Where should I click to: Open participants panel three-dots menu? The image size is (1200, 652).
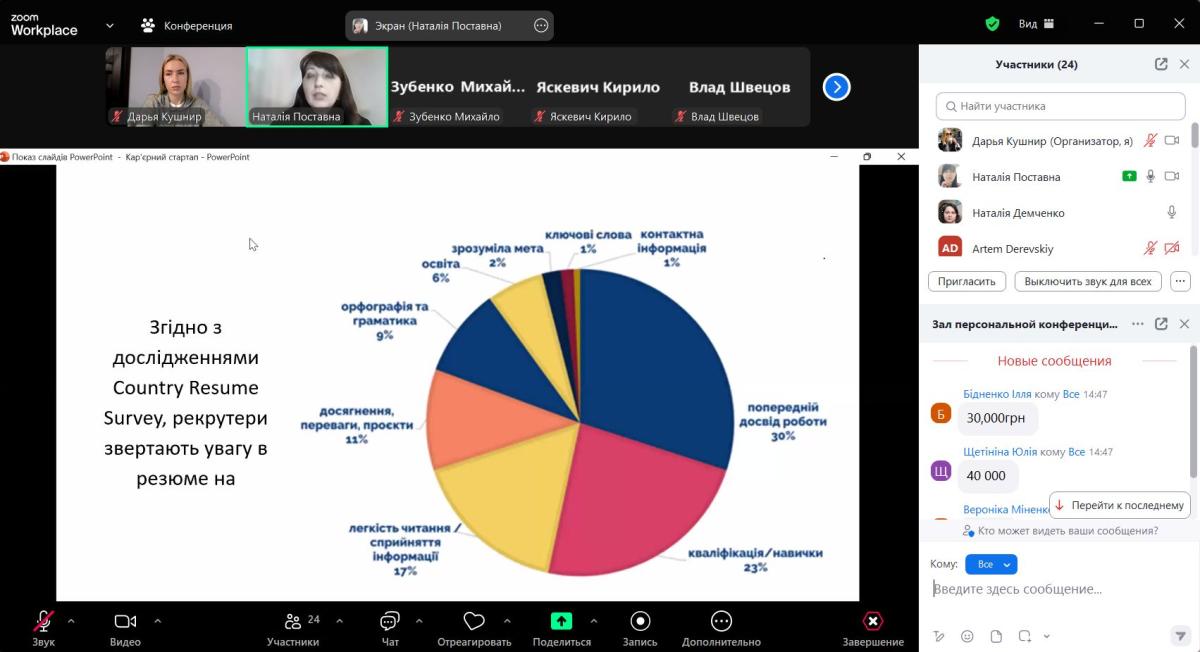tap(1180, 281)
